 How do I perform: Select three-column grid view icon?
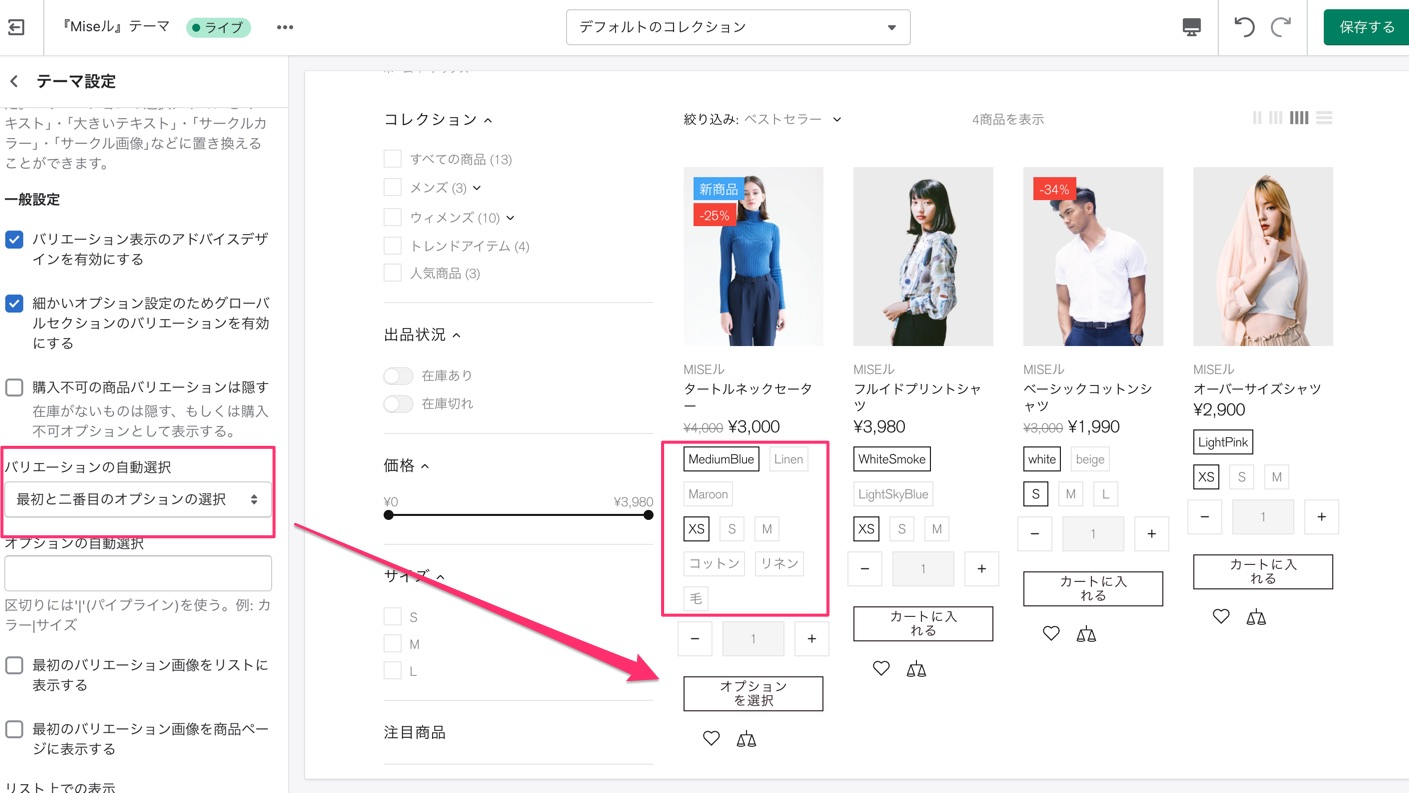[1276, 118]
